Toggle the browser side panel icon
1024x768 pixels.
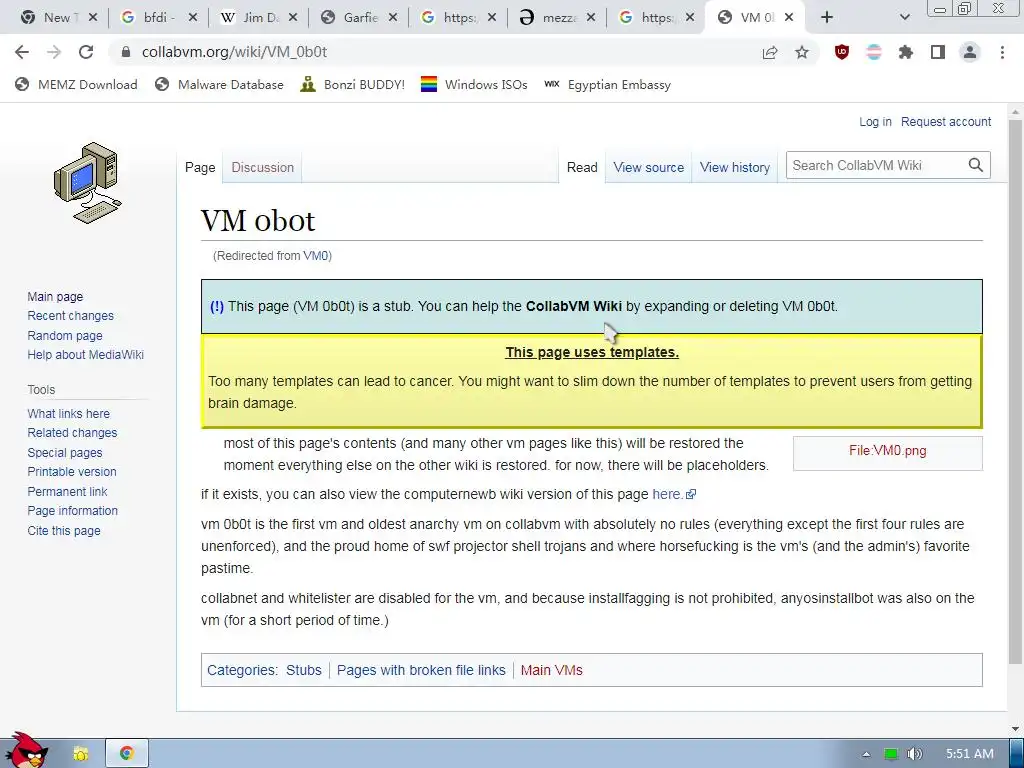coord(938,52)
